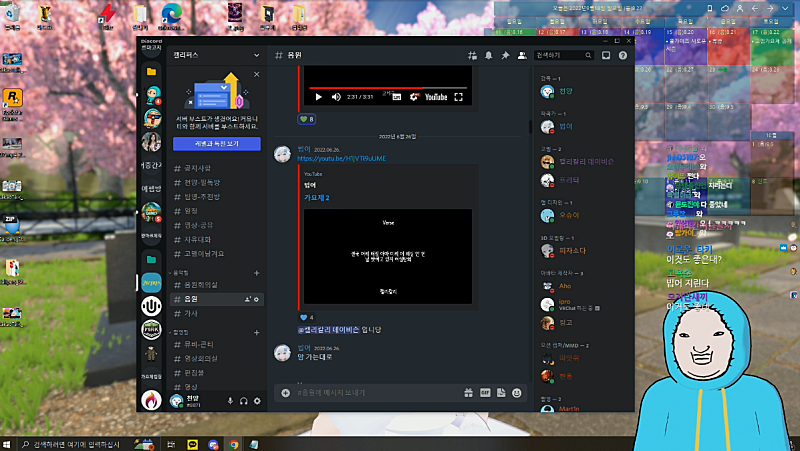Screen dimensions: 800x451
Task: Click the Windows Start button
Action: (7, 444)
